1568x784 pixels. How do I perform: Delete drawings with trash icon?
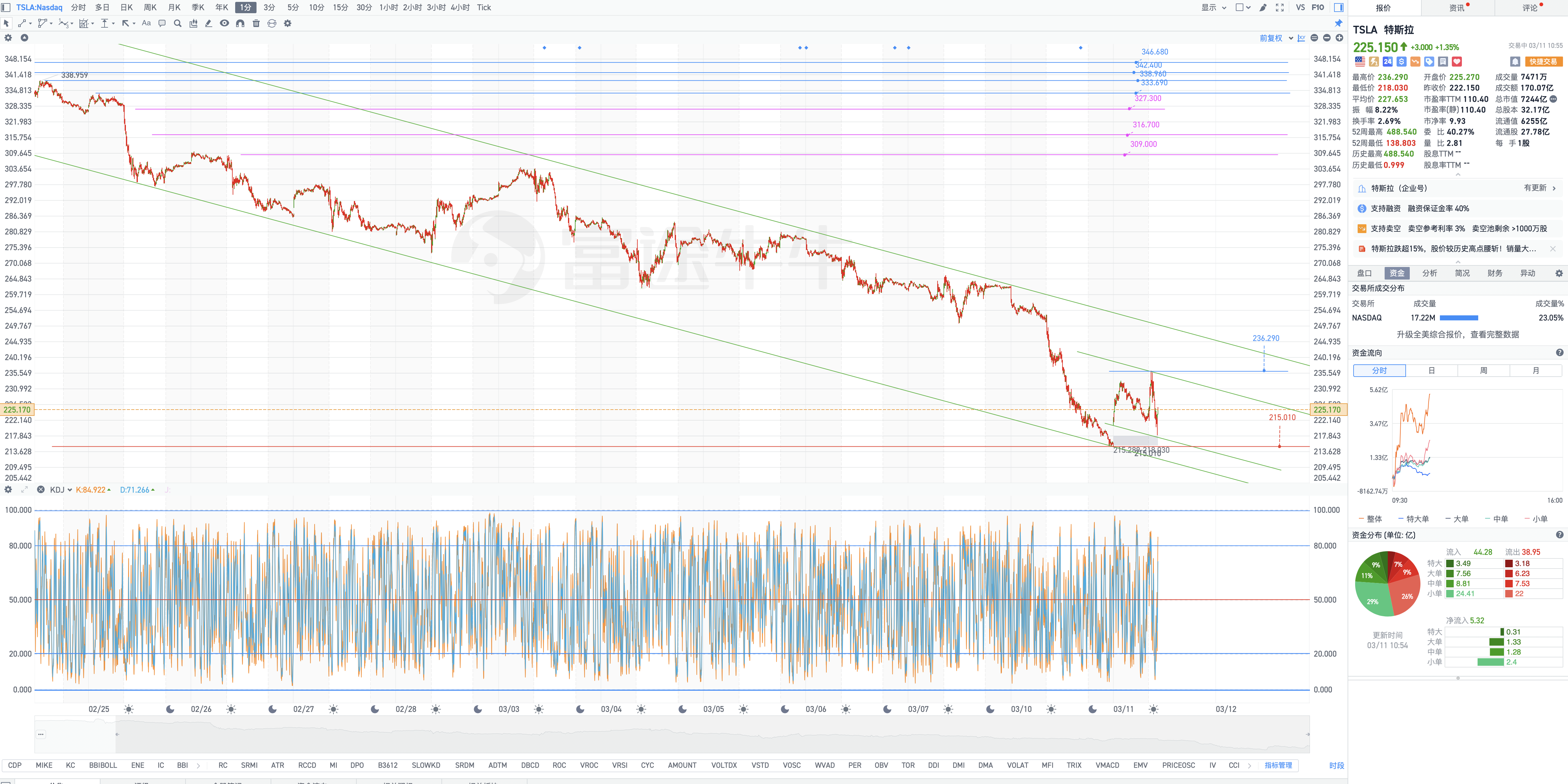tap(256, 23)
